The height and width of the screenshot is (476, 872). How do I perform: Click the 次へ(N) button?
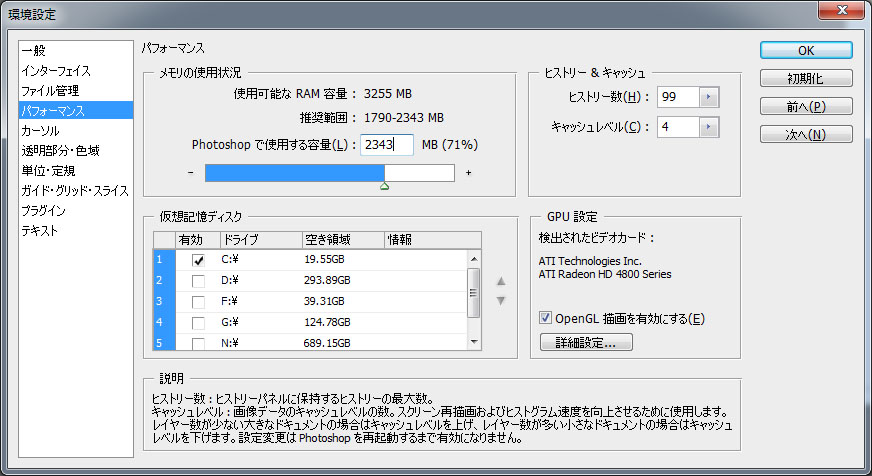(x=805, y=134)
